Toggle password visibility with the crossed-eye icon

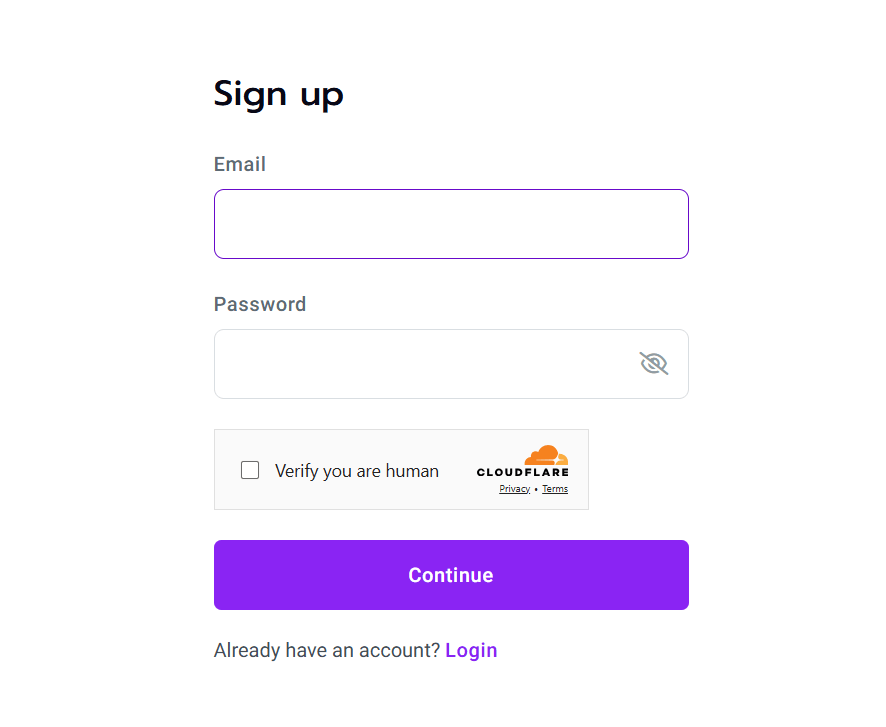point(654,363)
